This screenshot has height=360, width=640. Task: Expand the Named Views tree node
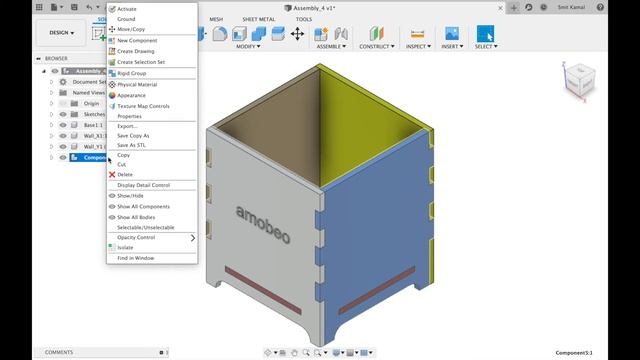(x=51, y=93)
